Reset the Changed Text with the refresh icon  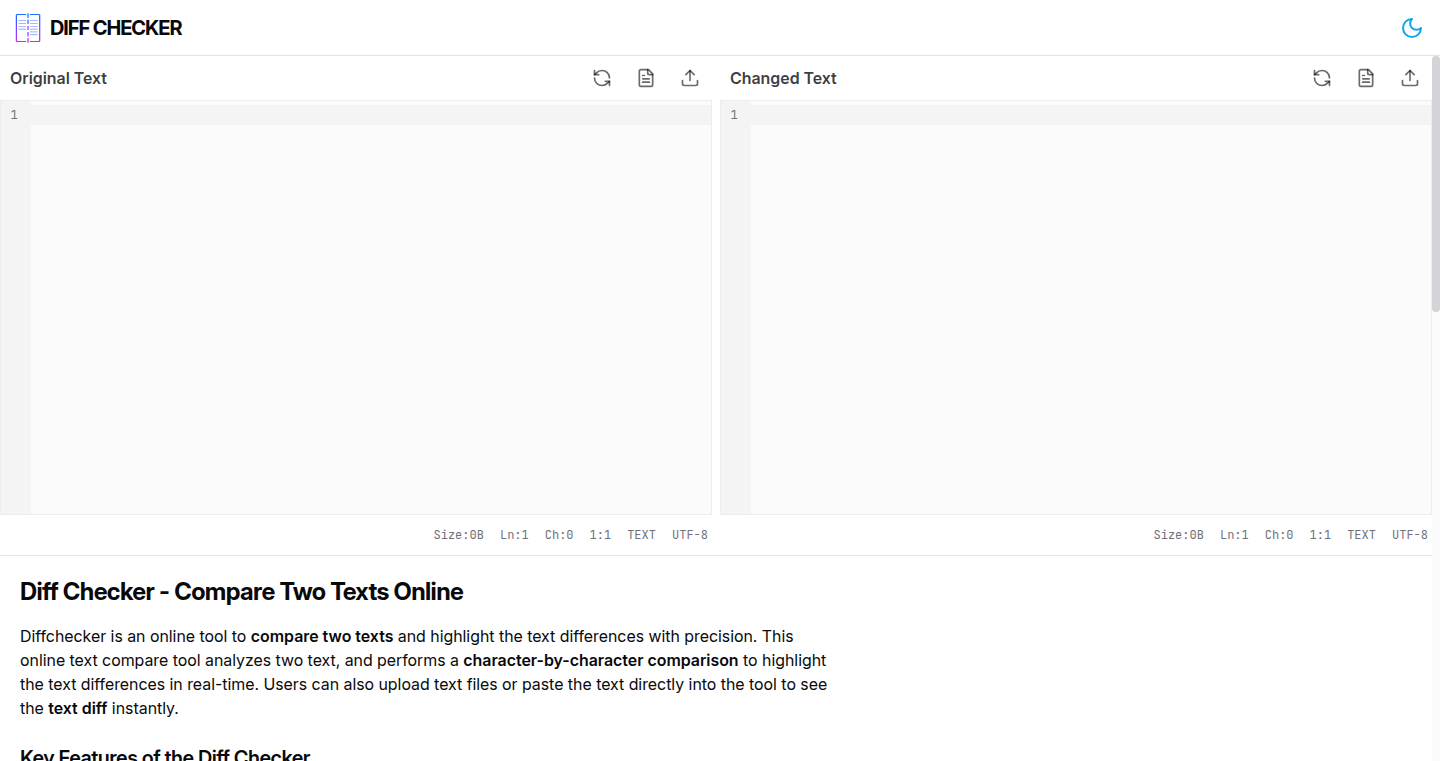point(1322,78)
